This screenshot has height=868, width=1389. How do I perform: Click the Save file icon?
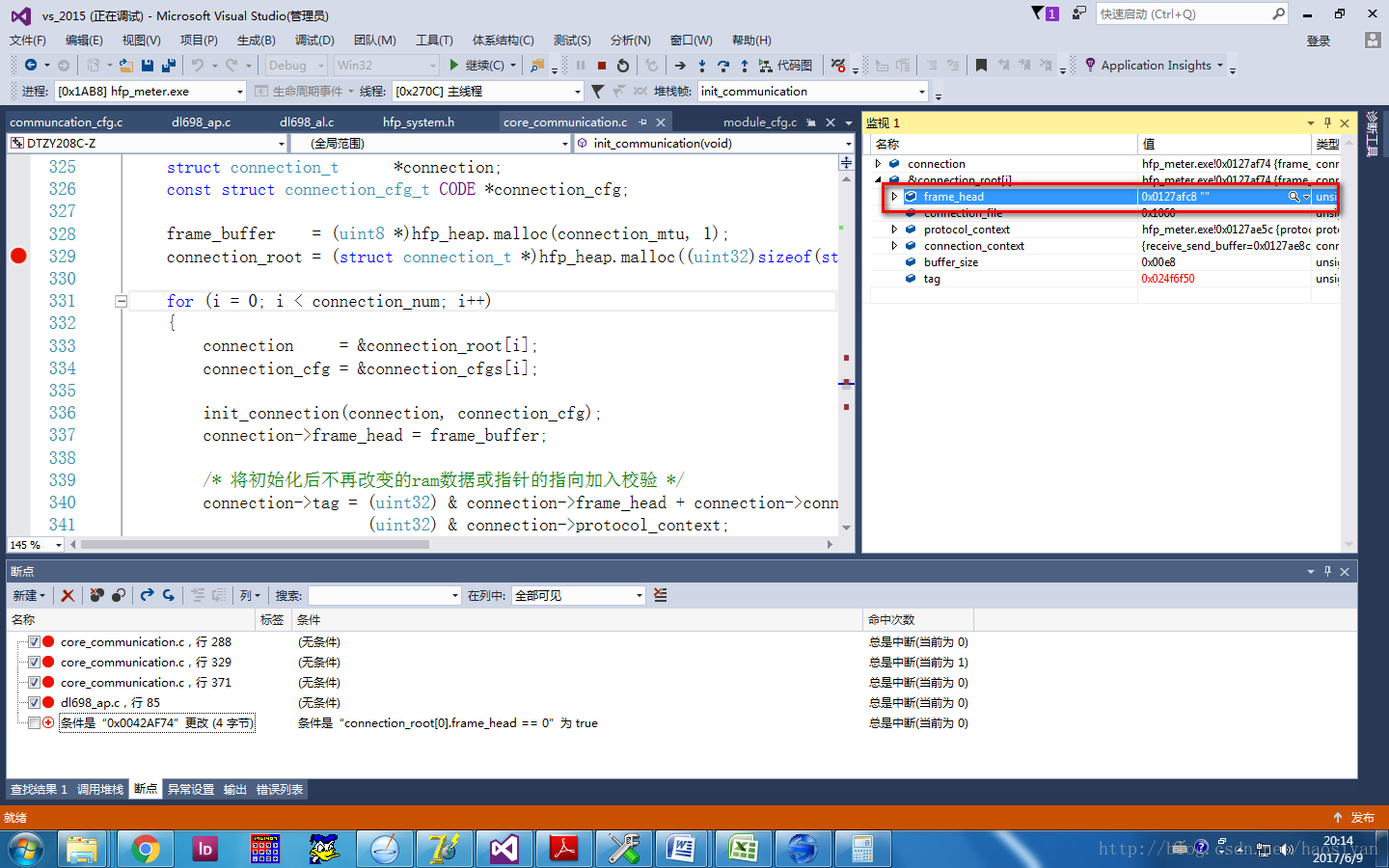tap(148, 65)
